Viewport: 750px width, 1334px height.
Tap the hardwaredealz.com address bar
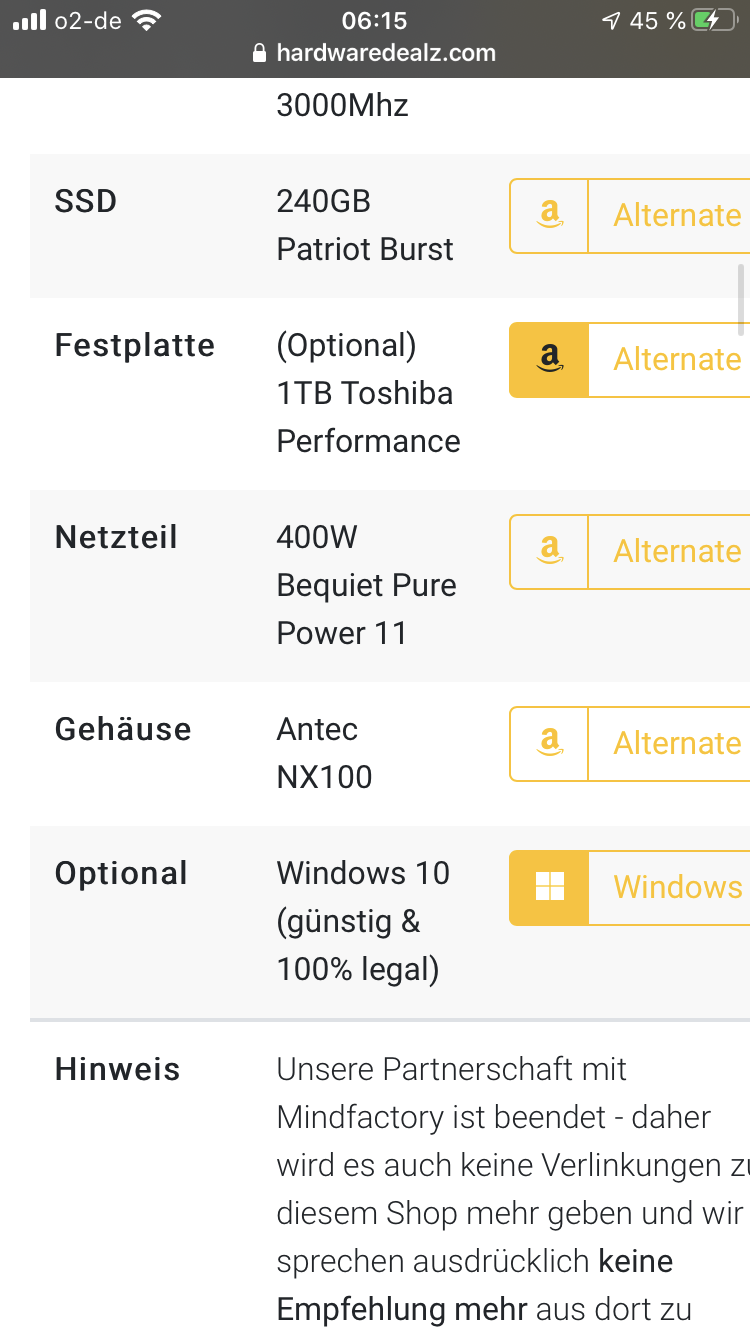(385, 53)
